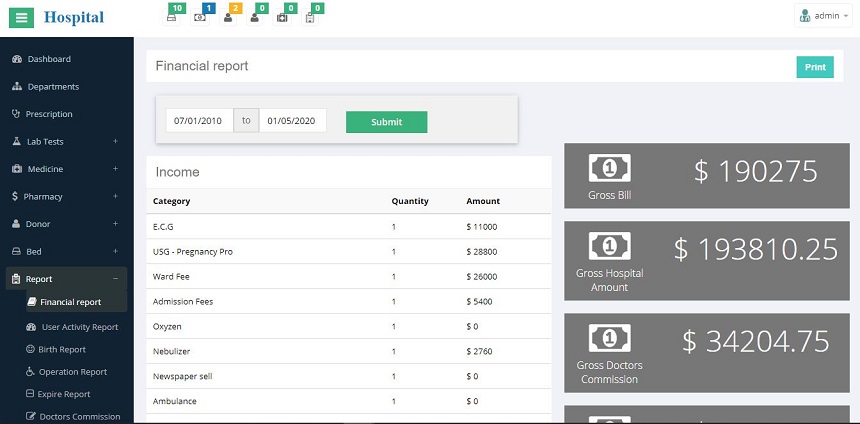Click the Operation Report wheelchair icon
This screenshot has height=424, width=860.
coord(30,371)
